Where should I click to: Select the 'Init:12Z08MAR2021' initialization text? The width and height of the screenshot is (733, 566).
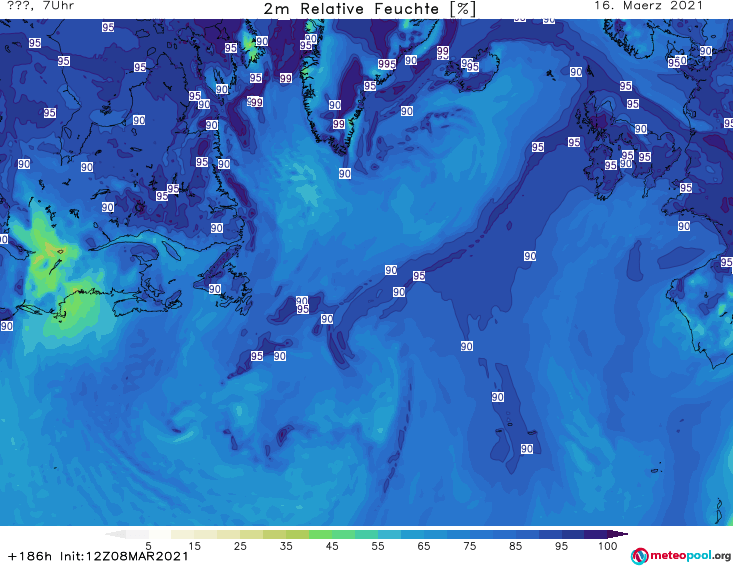[x=124, y=556]
